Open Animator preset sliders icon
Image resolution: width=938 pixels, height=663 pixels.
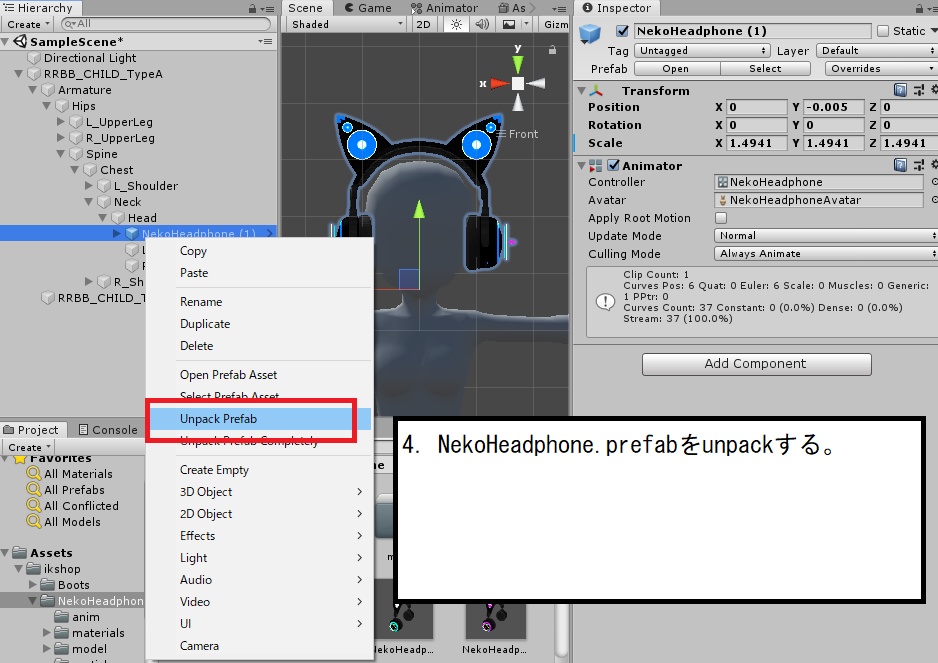(x=919, y=165)
